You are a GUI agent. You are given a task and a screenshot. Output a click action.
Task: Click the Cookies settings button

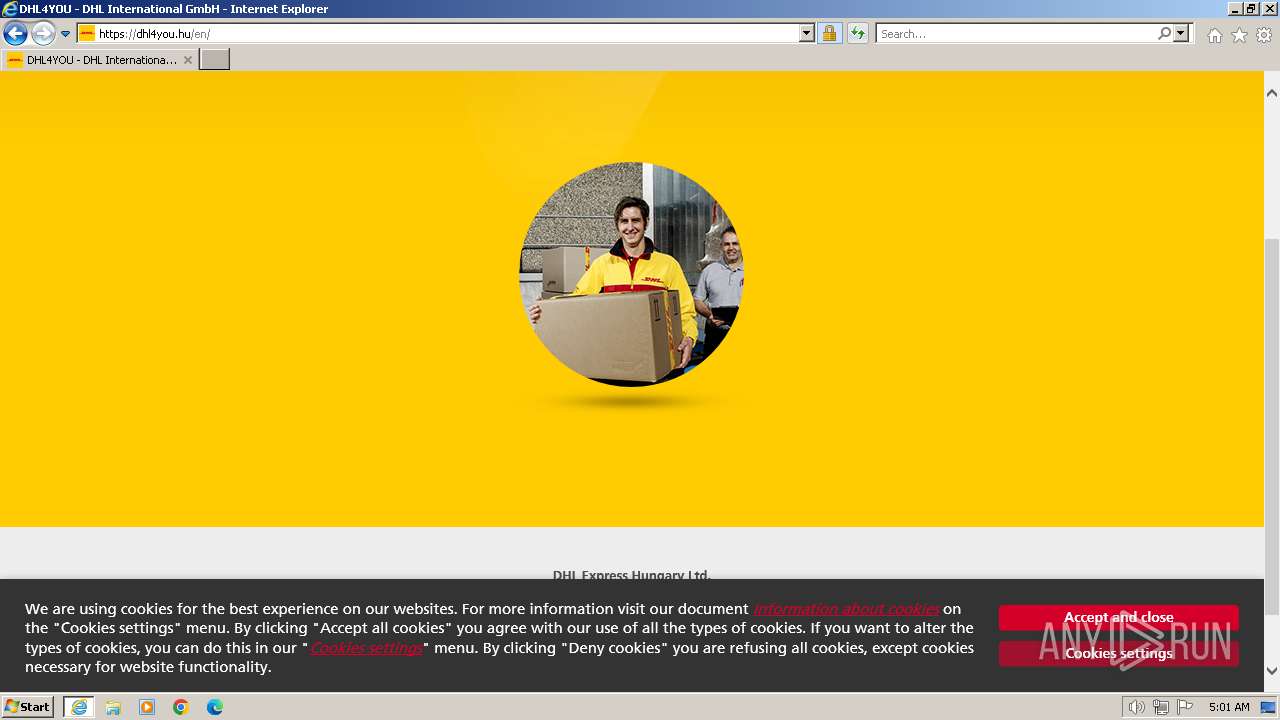(1118, 653)
